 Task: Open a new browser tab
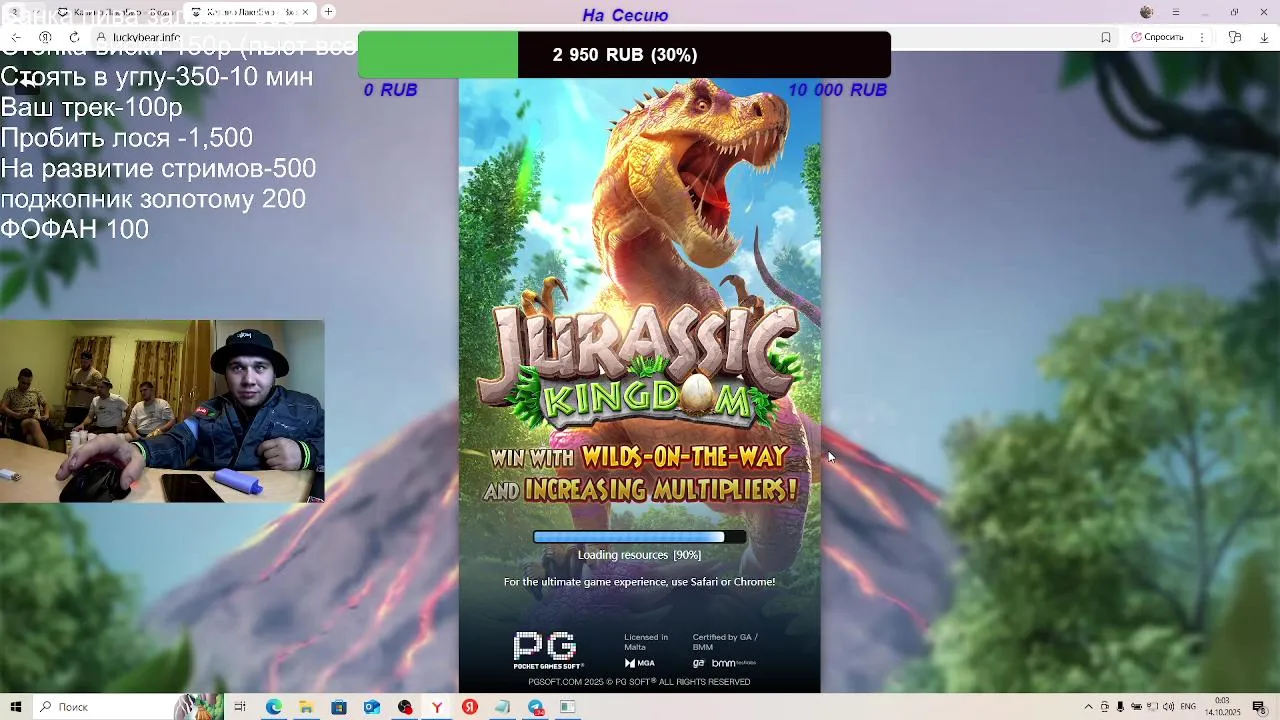(328, 12)
